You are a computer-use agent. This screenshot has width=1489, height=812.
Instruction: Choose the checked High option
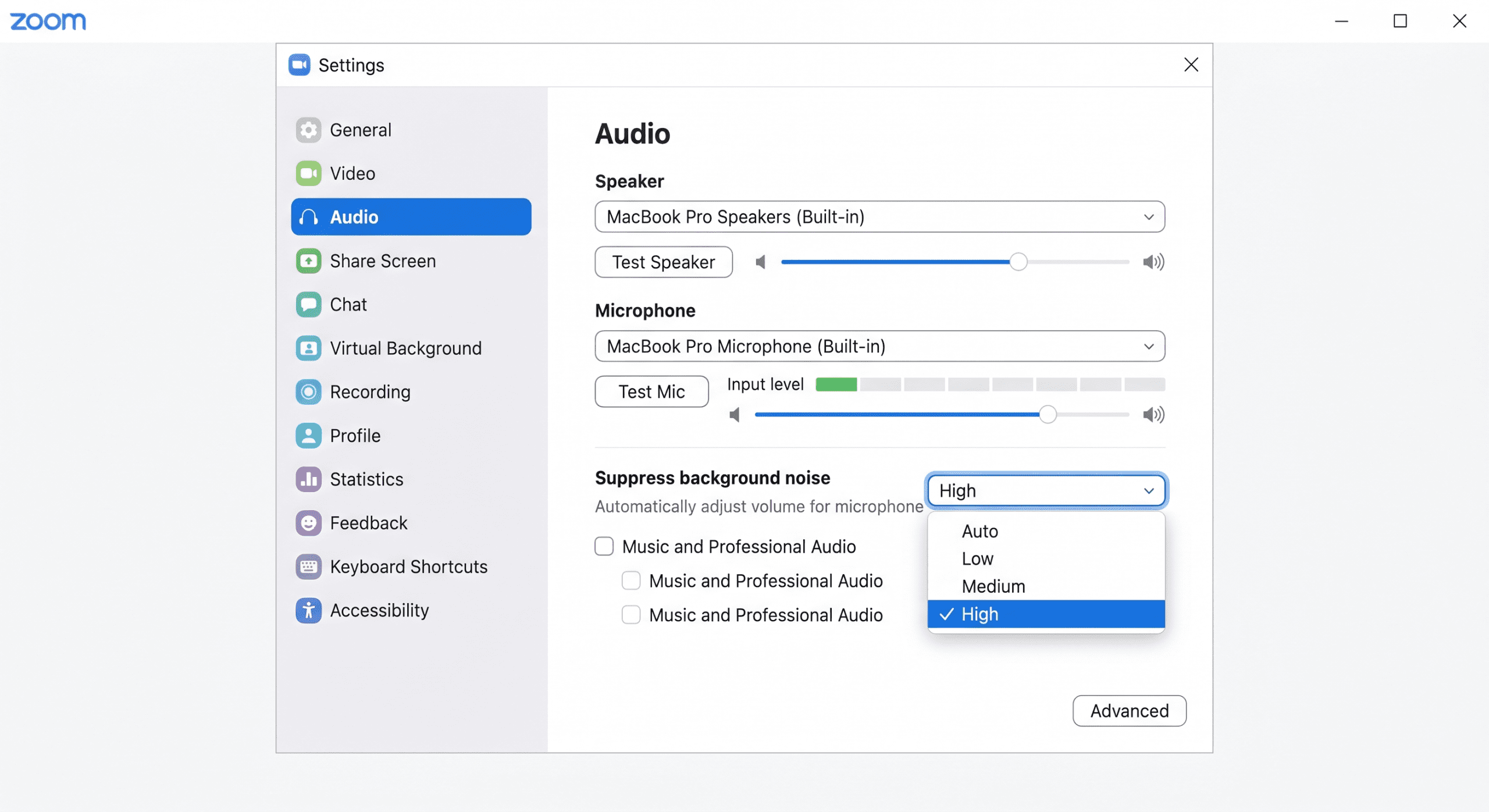coord(1046,614)
